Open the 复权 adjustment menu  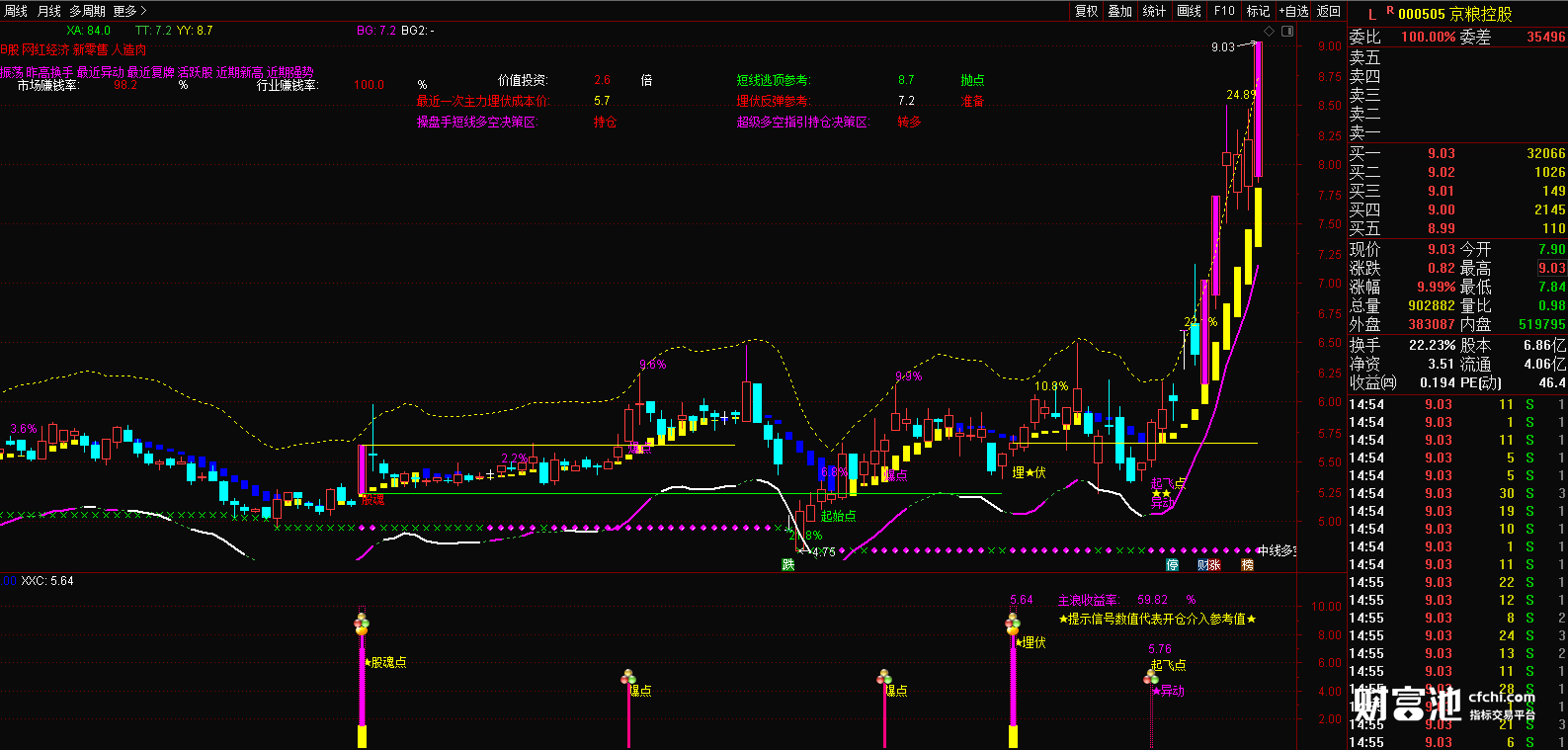click(x=1086, y=11)
